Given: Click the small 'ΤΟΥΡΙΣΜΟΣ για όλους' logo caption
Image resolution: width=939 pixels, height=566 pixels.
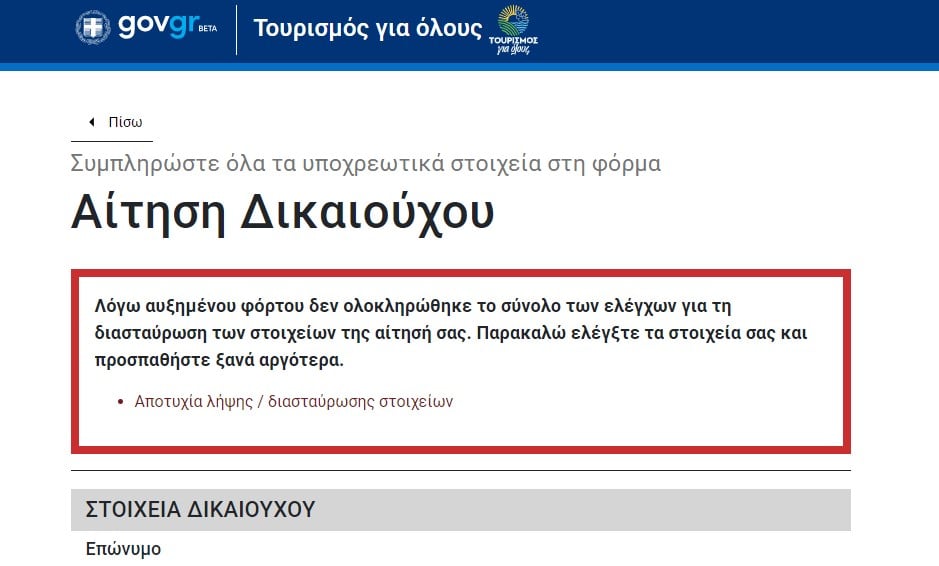Looking at the screenshot, I should 513,44.
